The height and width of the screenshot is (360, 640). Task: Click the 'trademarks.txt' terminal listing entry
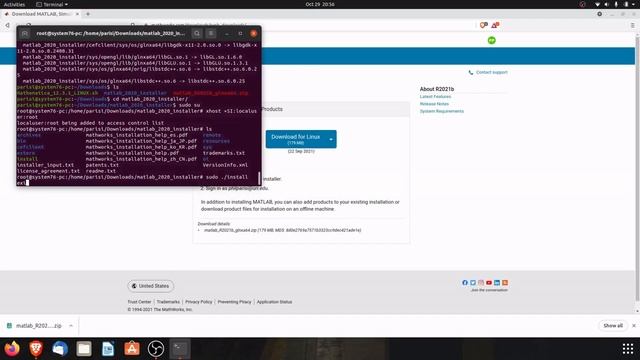tap(224, 153)
